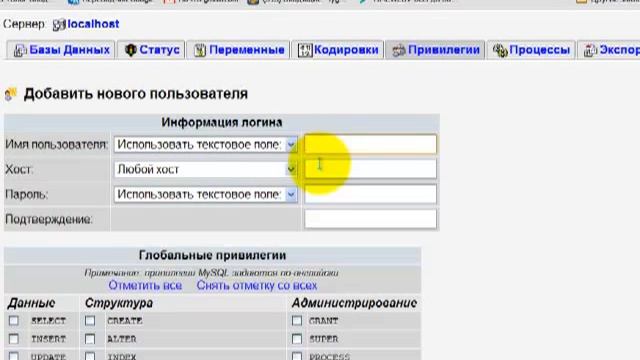Expand the Пароль dropdown
The width and height of the screenshot is (640, 360).
click(x=206, y=194)
